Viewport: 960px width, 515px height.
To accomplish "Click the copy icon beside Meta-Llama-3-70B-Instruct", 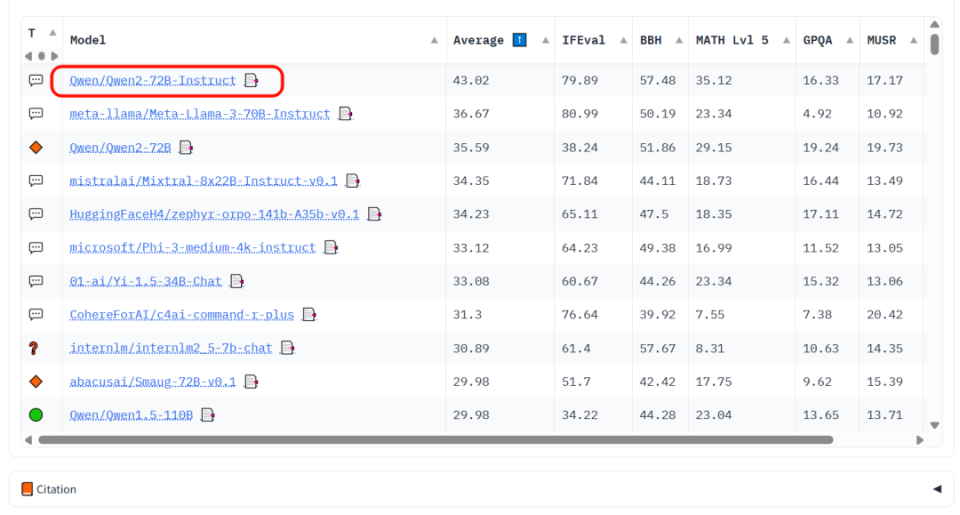I will 345,114.
